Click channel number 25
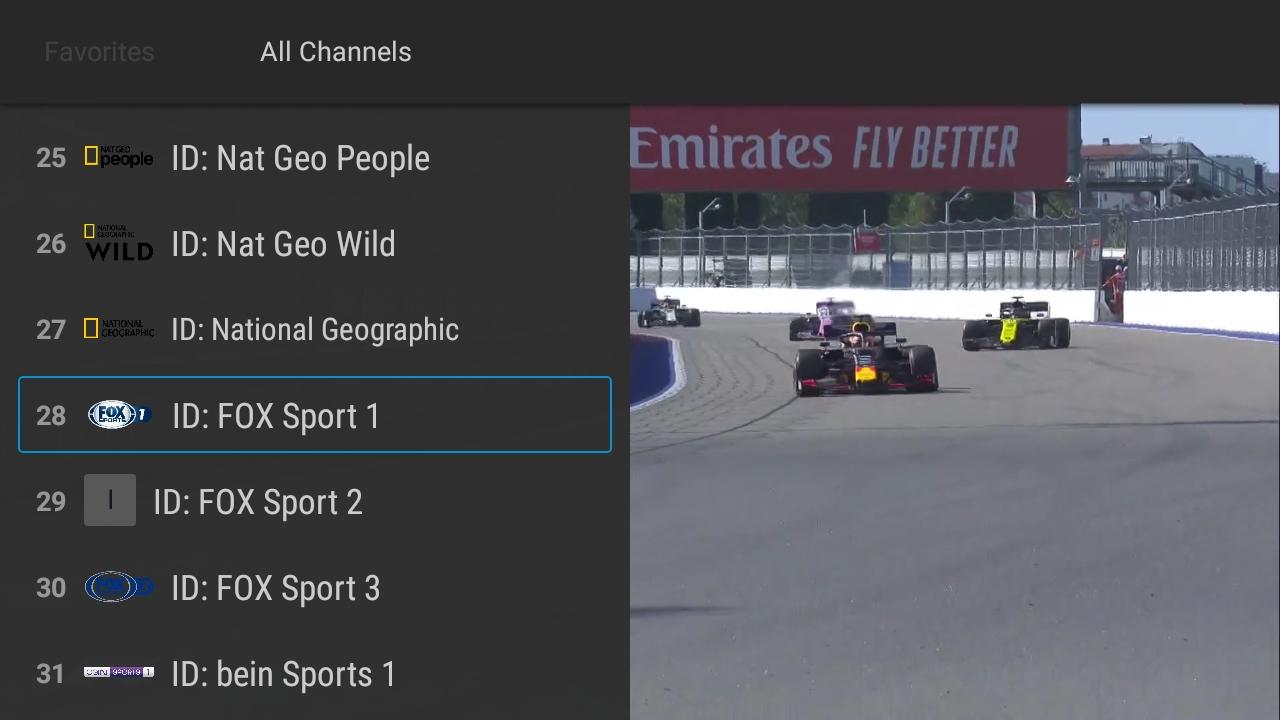Viewport: 1280px width, 720px height. pyautogui.click(x=51, y=158)
